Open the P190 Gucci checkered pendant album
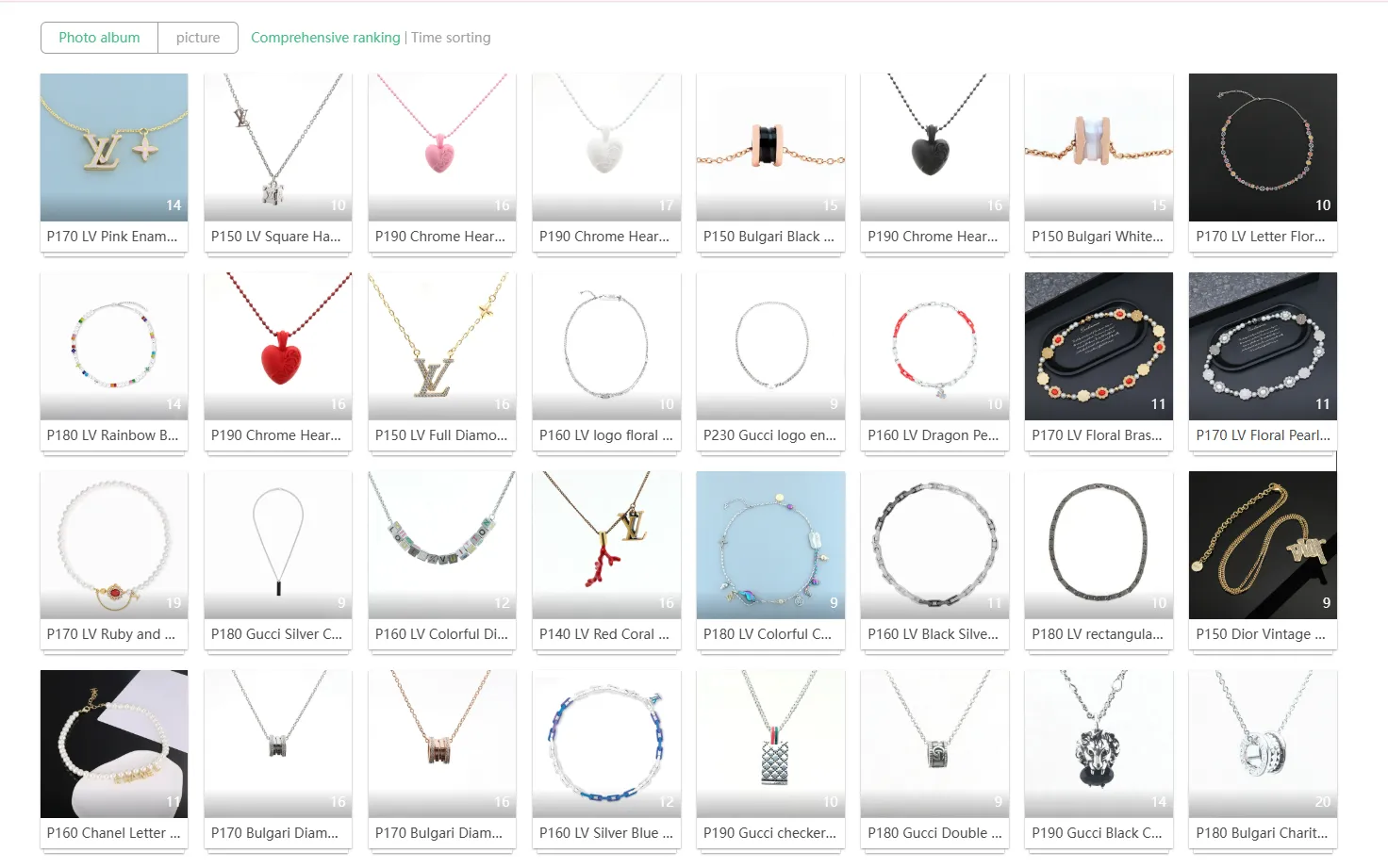The height and width of the screenshot is (868, 1388). pos(770,745)
